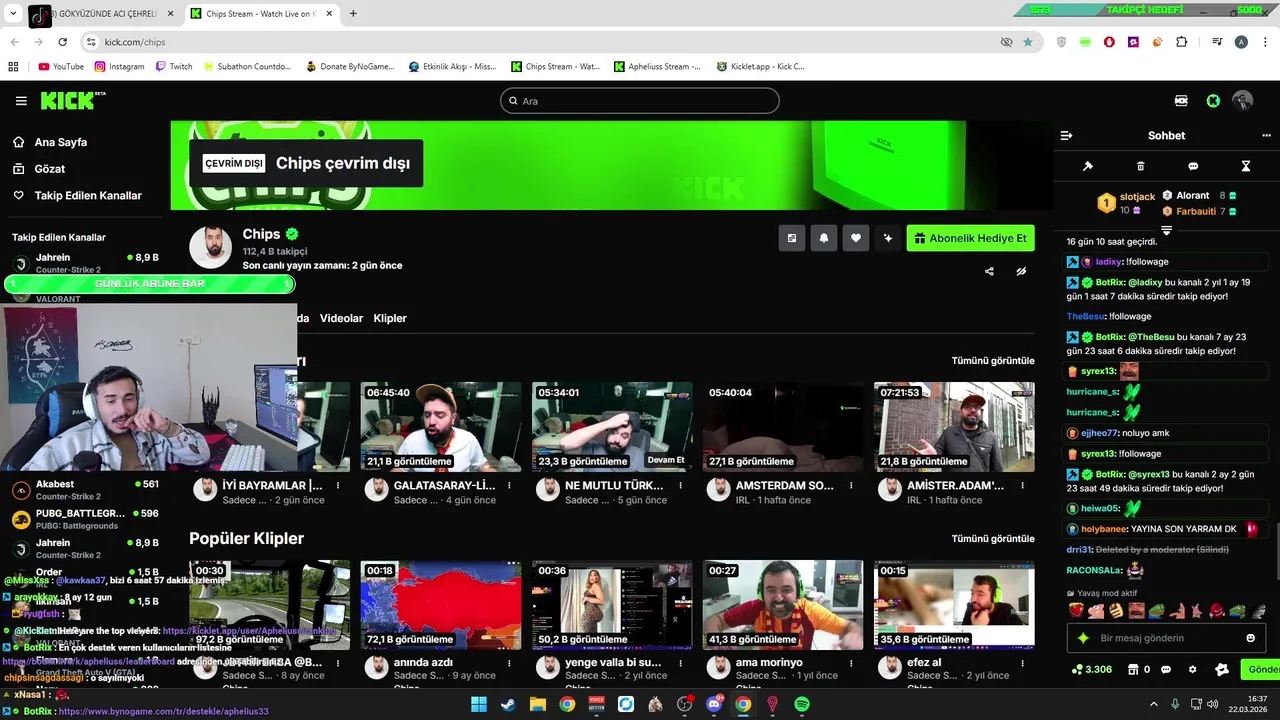Open the user profile avatar menu
The width and height of the screenshot is (1280, 720).
click(1243, 101)
